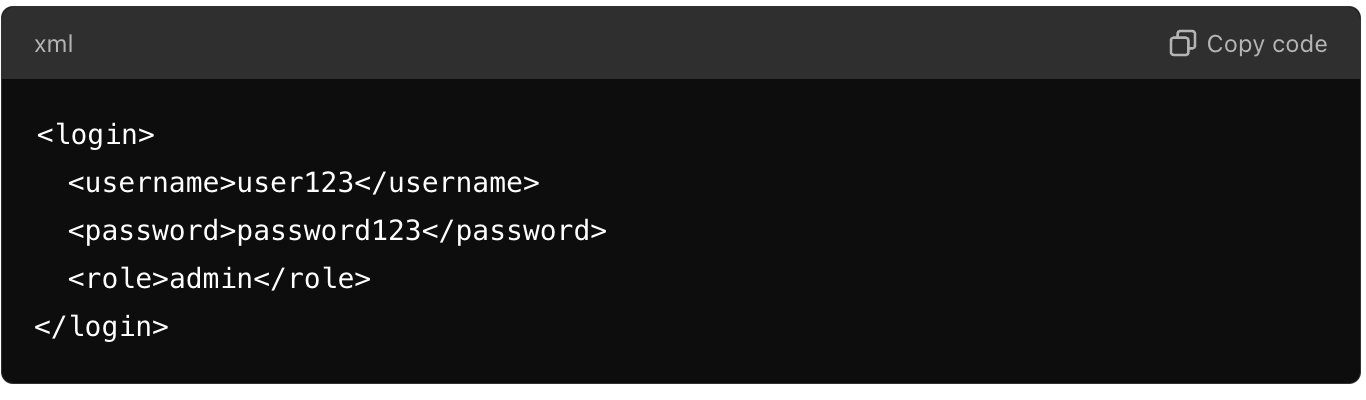Image resolution: width=1366 pixels, height=400 pixels.
Task: Place cursor on password123 value
Action: point(329,230)
